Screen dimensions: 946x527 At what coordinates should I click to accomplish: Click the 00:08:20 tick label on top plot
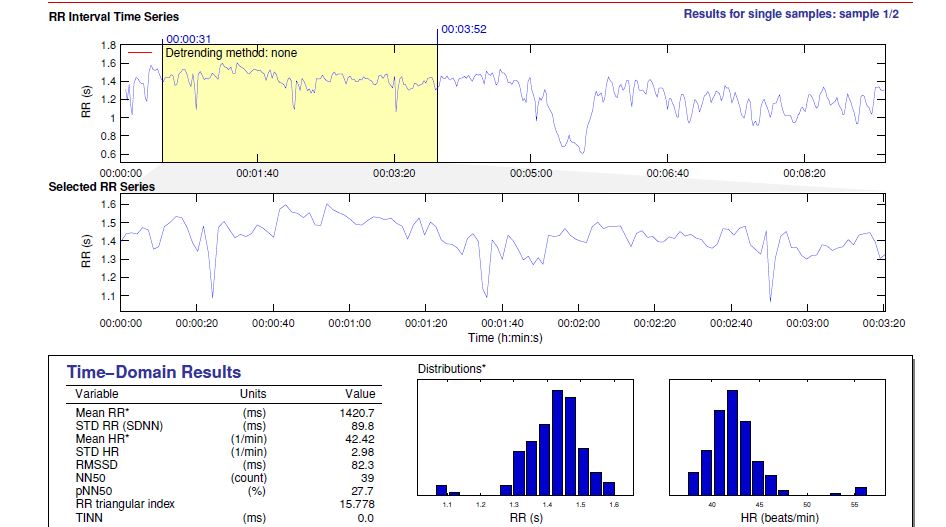[x=804, y=173]
